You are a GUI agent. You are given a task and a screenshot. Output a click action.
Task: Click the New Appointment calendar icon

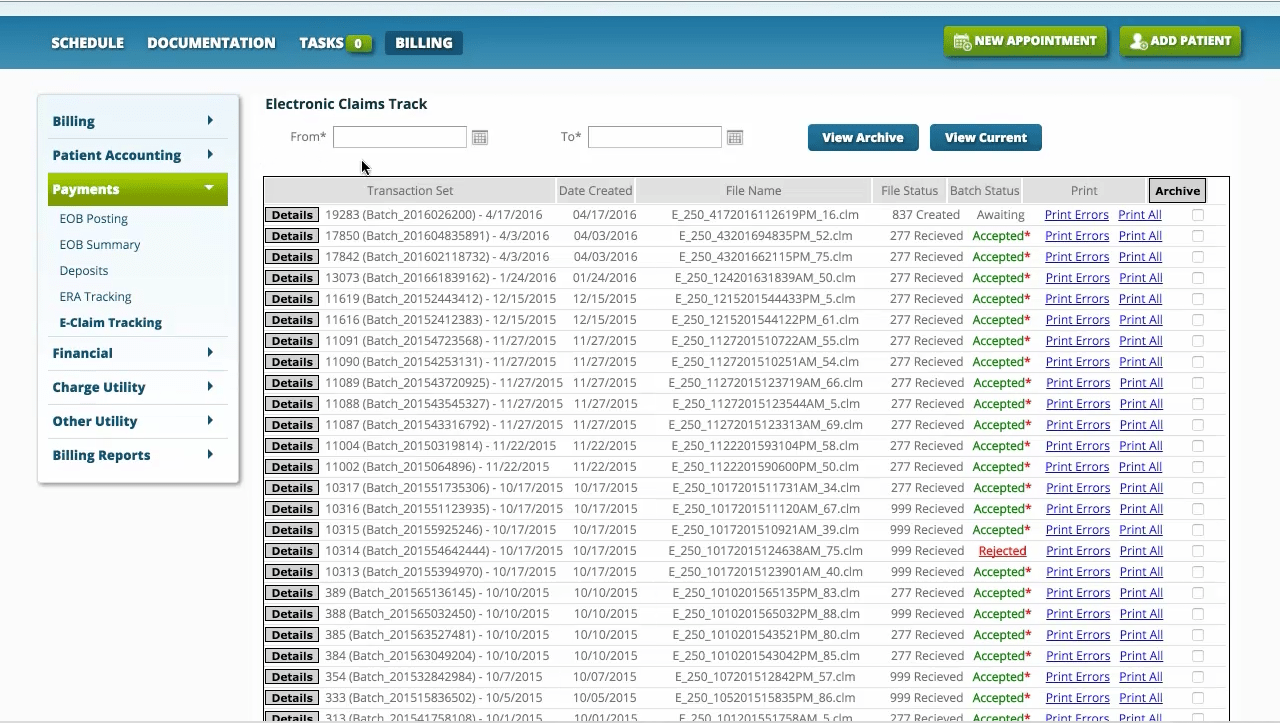[962, 42]
